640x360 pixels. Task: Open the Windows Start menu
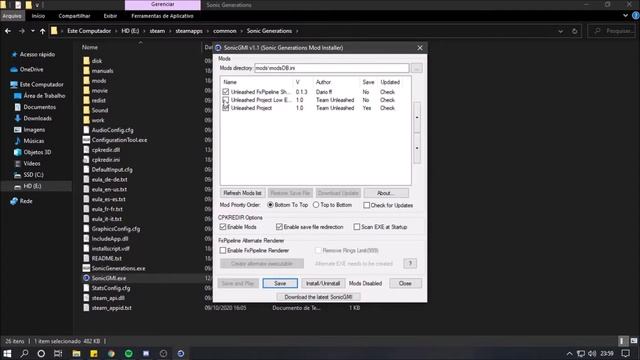[7, 353]
